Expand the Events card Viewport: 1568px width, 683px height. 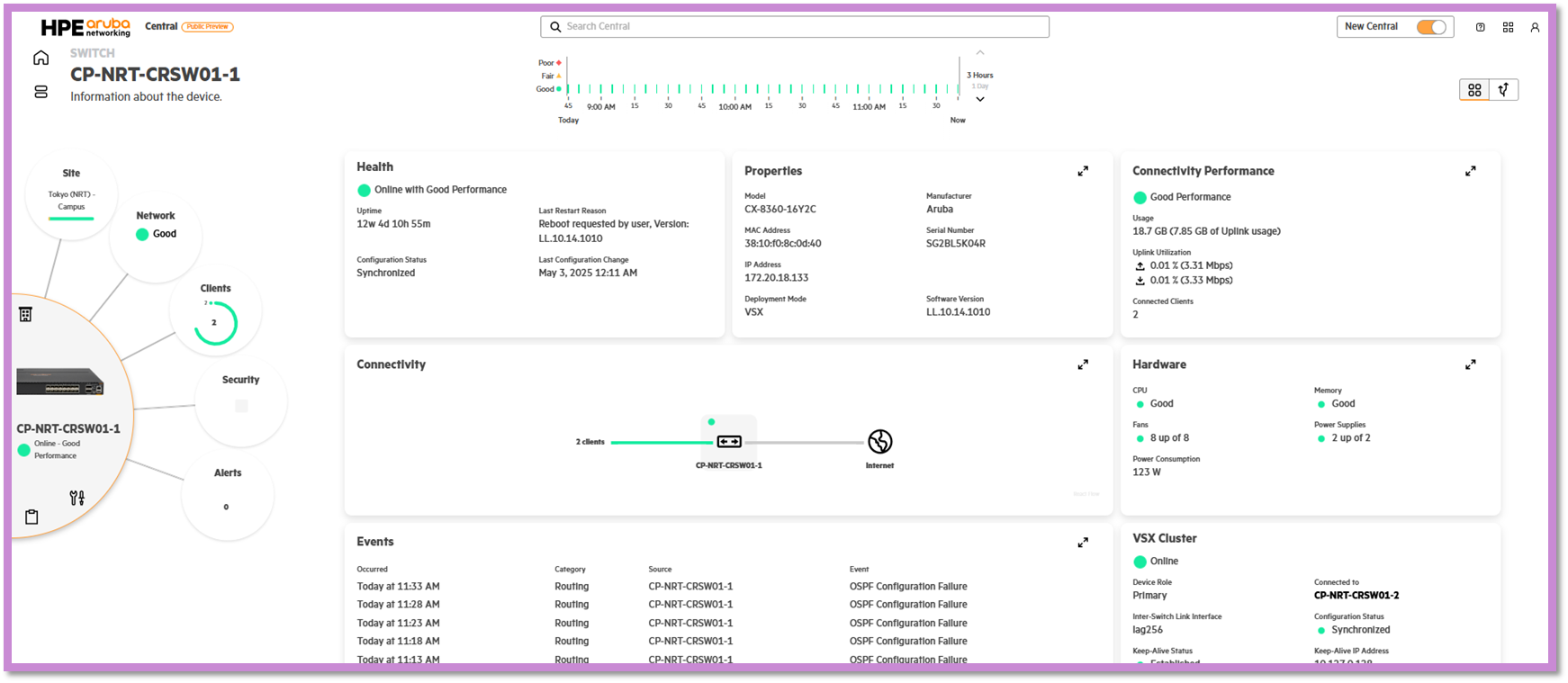tap(1083, 543)
